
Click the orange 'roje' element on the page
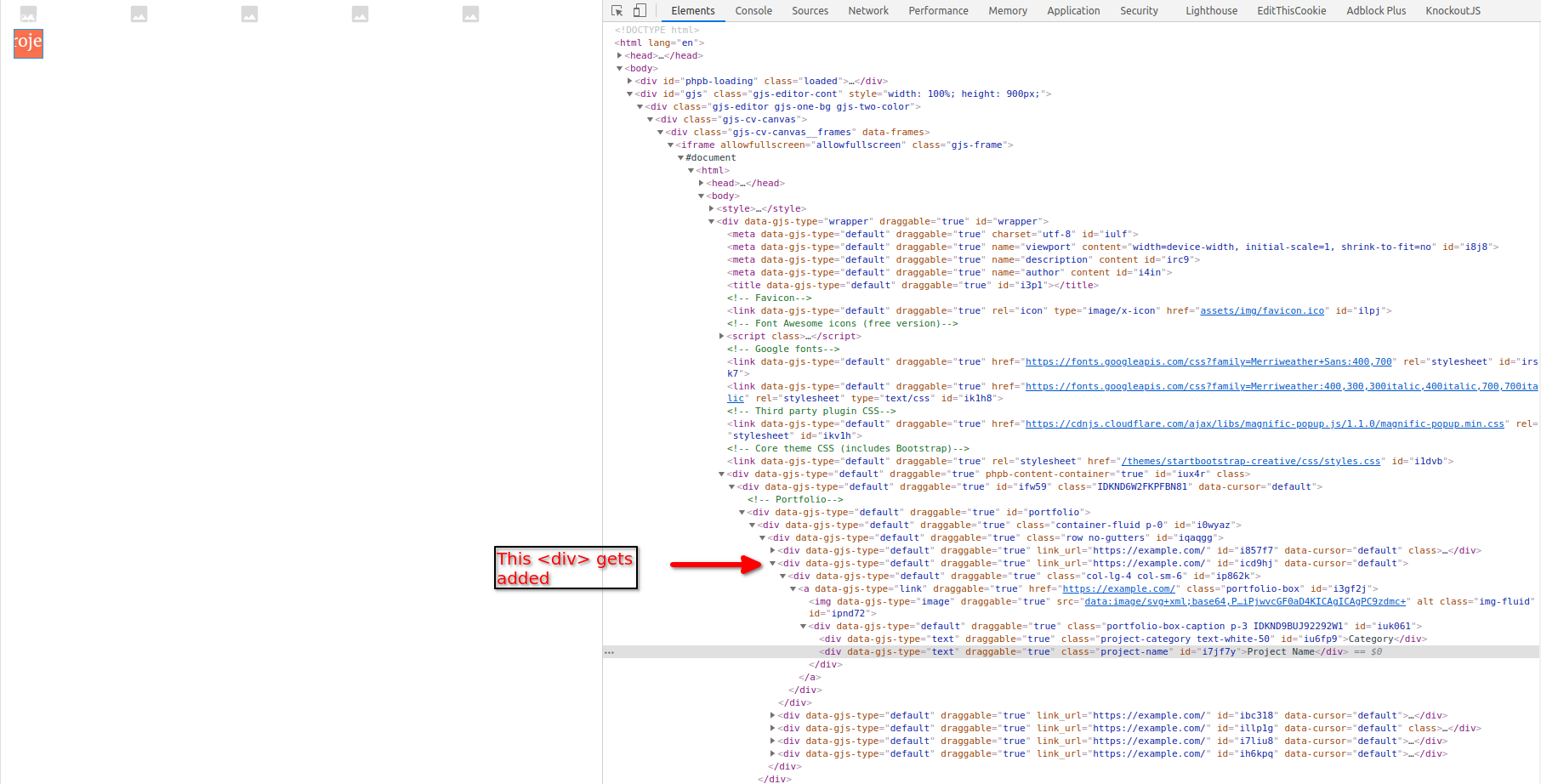pyautogui.click(x=28, y=43)
